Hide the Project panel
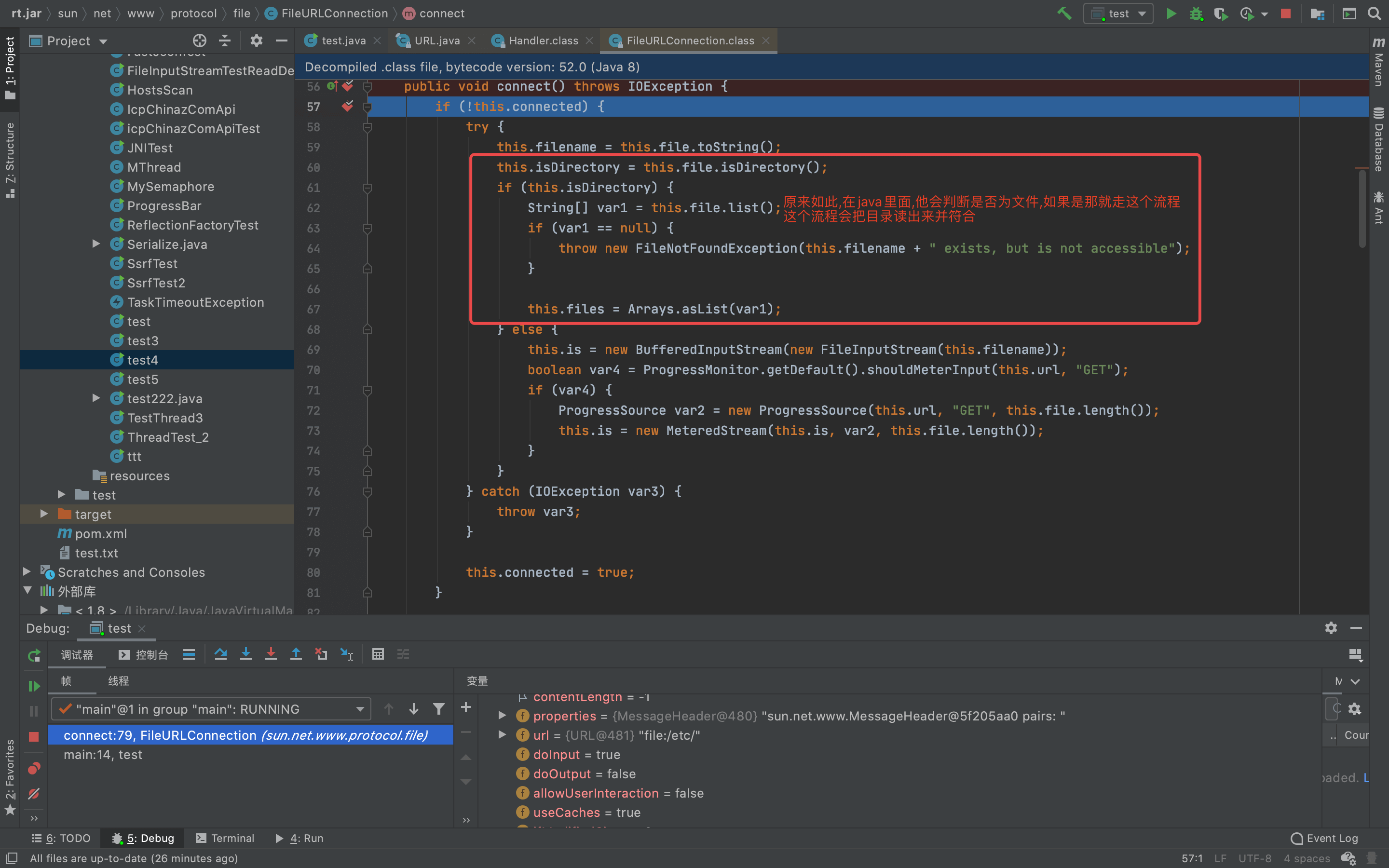The image size is (1389, 868). coord(281,41)
